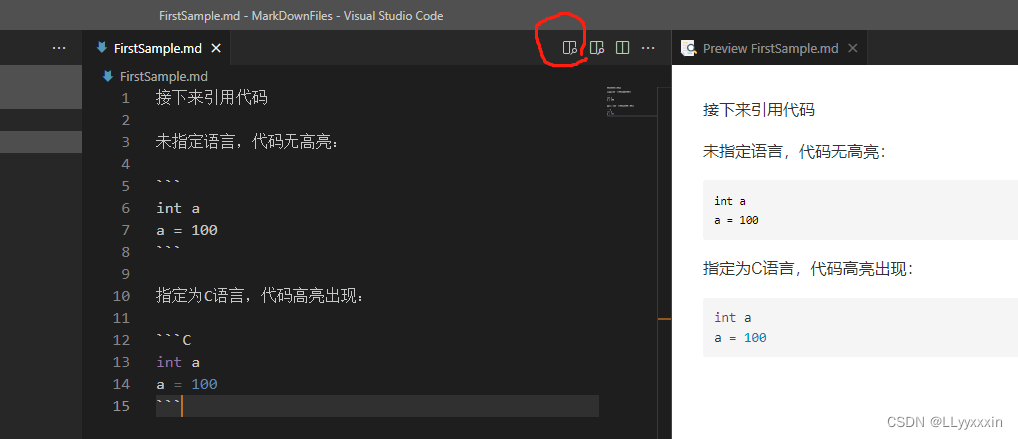Image resolution: width=1018 pixels, height=439 pixels.
Task: Click editor line 3 未指定语言，代码无高亮
Action: [247, 142]
